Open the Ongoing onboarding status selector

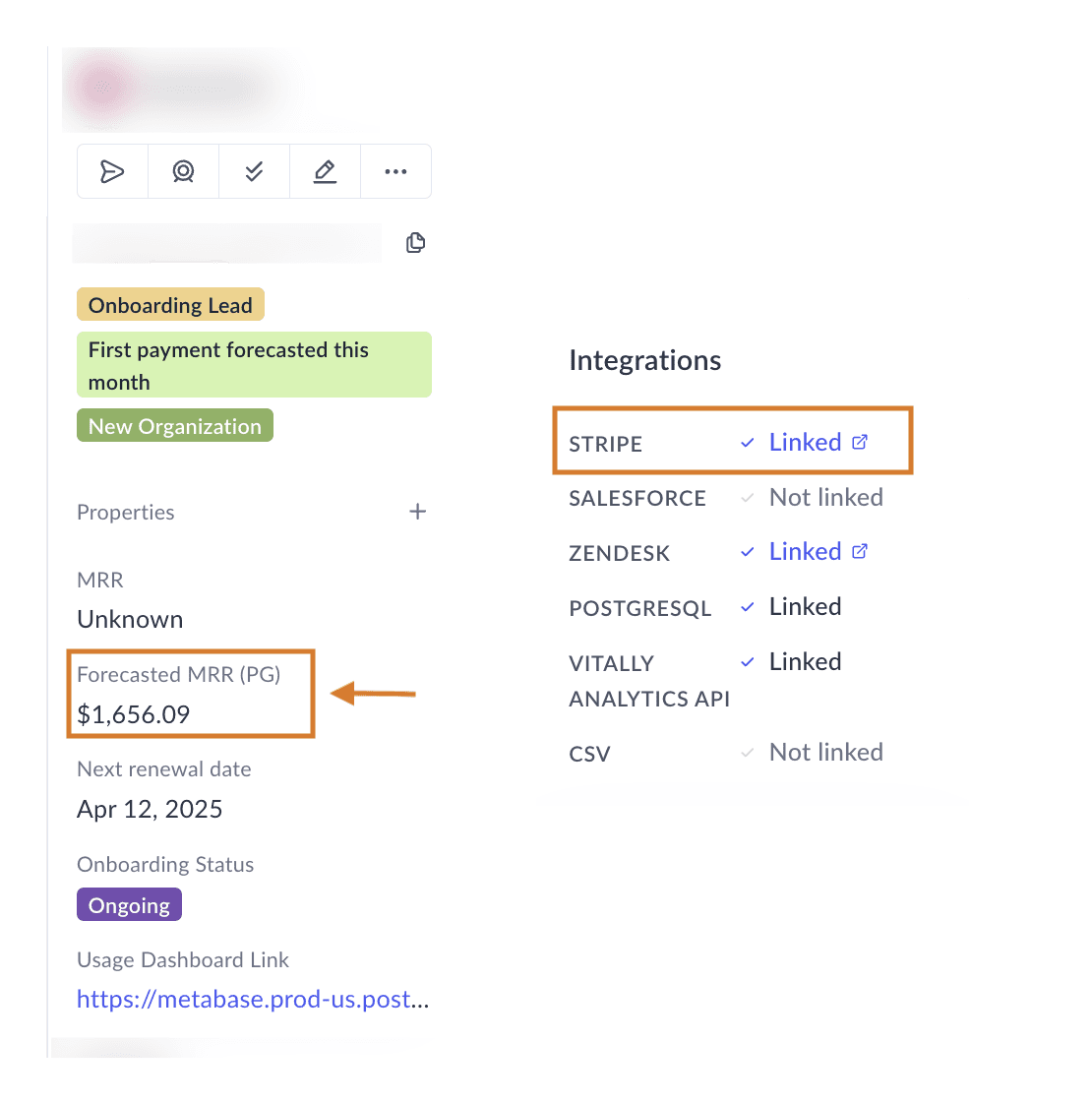point(129,904)
